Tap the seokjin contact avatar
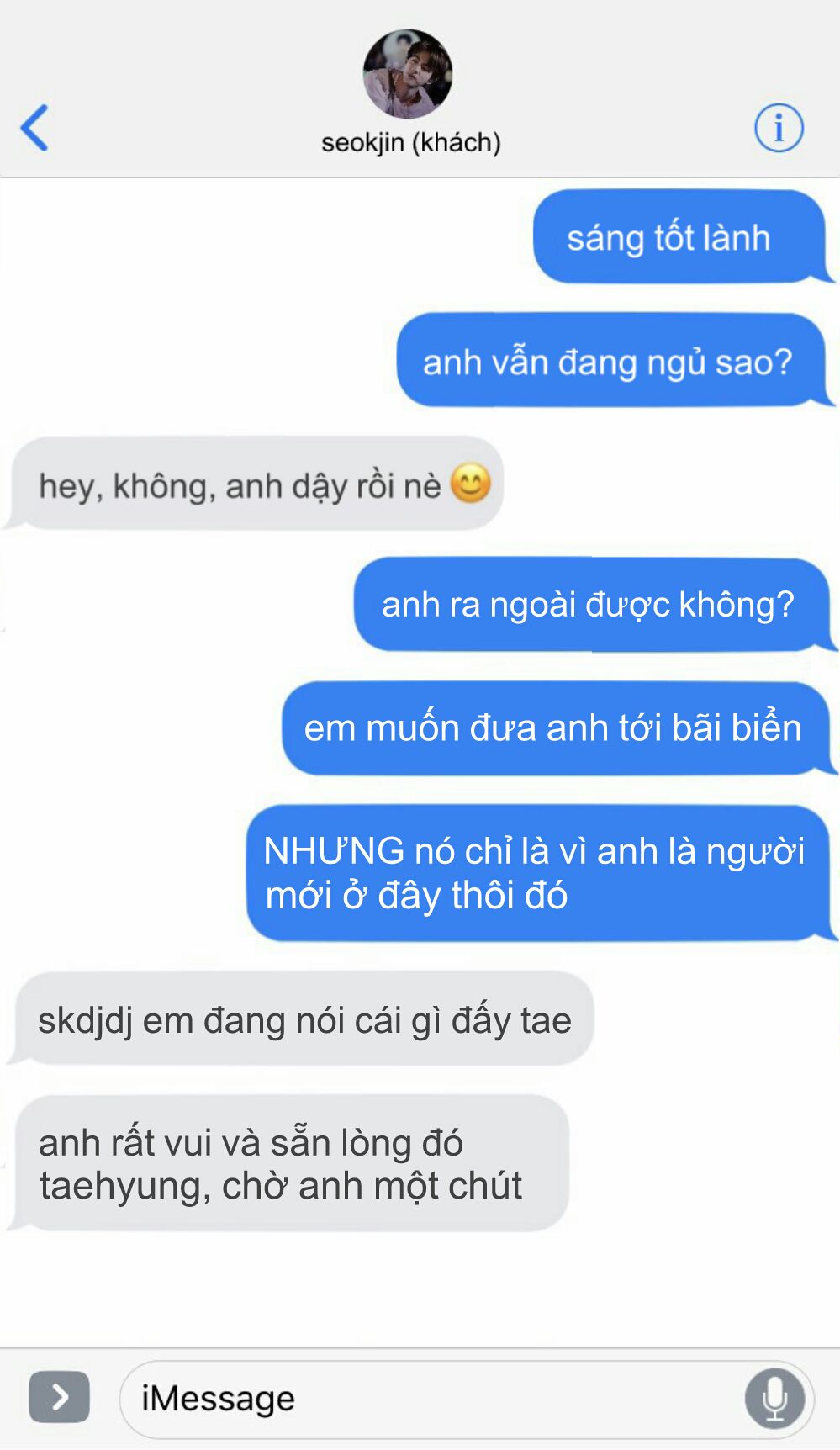 408,74
